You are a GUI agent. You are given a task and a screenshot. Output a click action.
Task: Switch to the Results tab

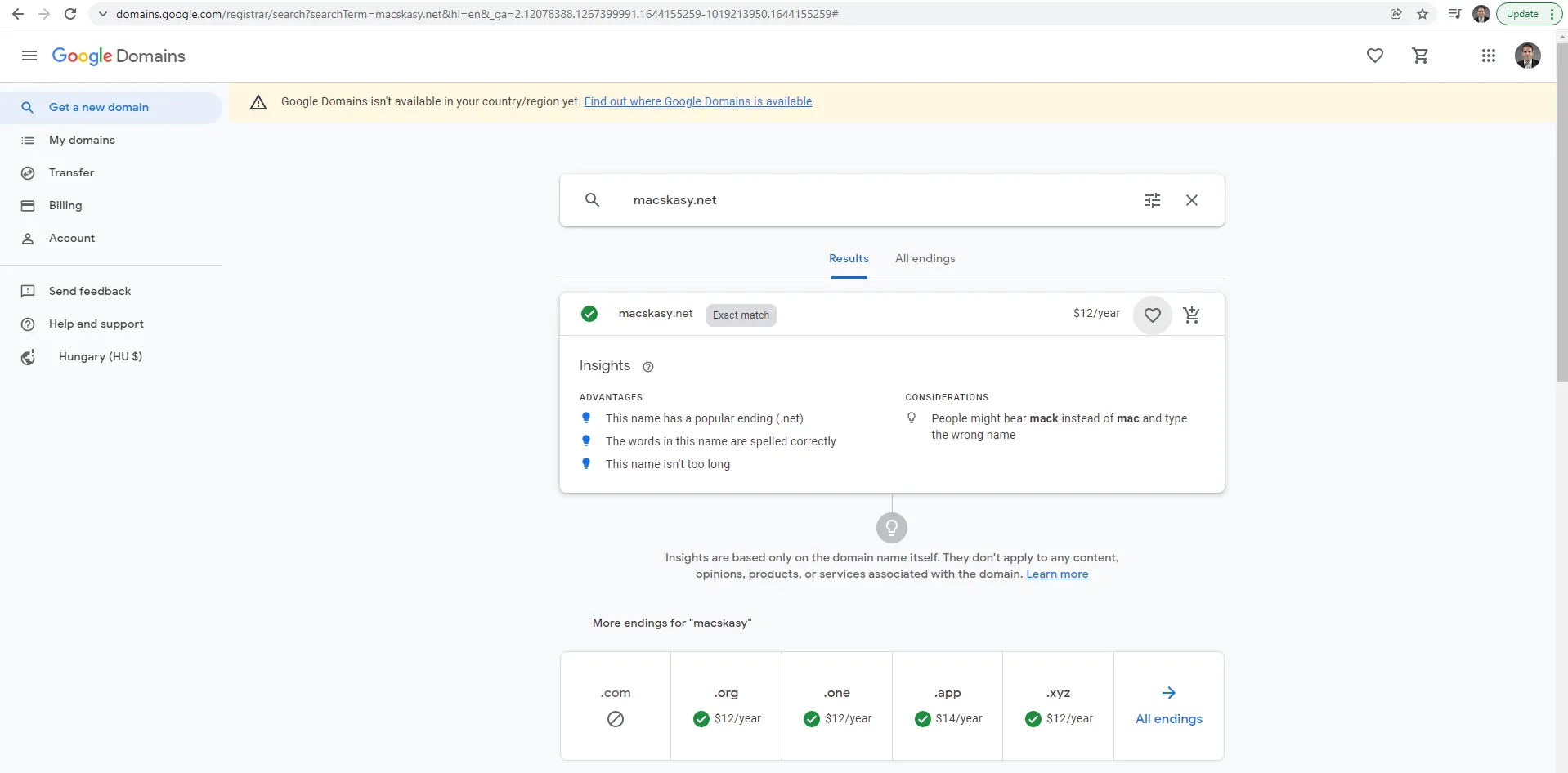(849, 259)
